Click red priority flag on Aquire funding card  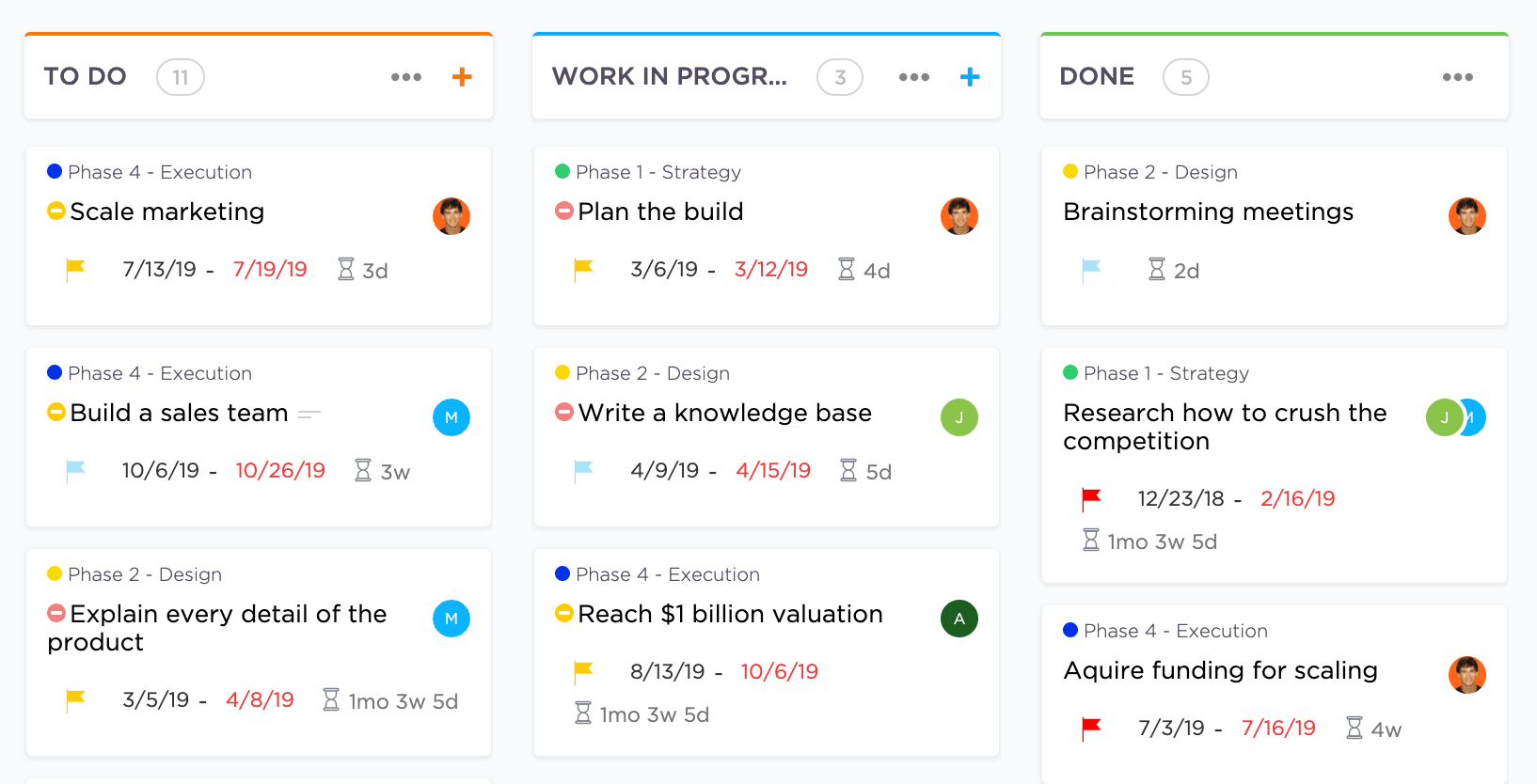pos(1091,729)
